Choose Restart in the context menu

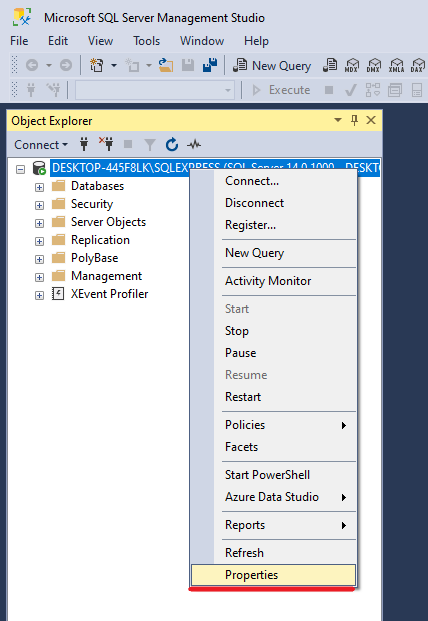coord(274,397)
